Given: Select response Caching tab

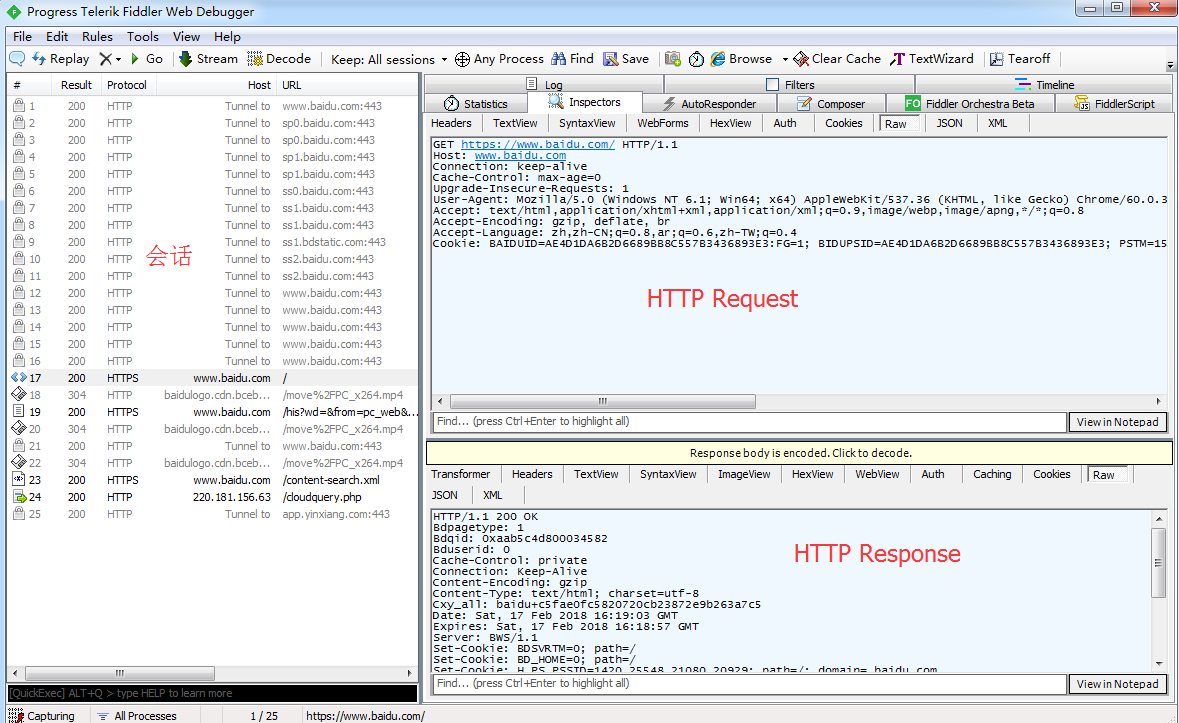Looking at the screenshot, I should tap(992, 474).
